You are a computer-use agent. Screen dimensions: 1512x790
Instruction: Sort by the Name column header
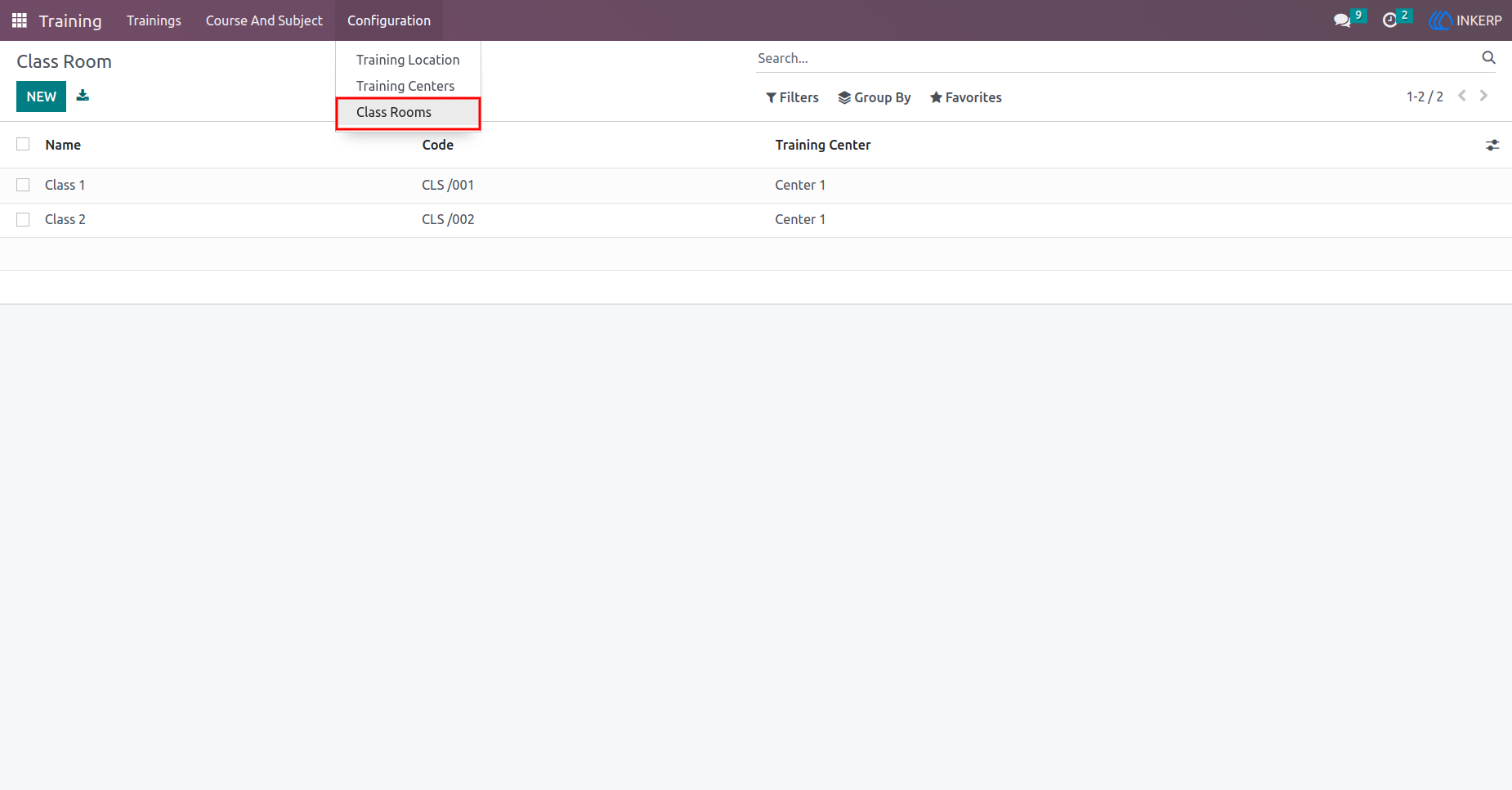tap(63, 145)
